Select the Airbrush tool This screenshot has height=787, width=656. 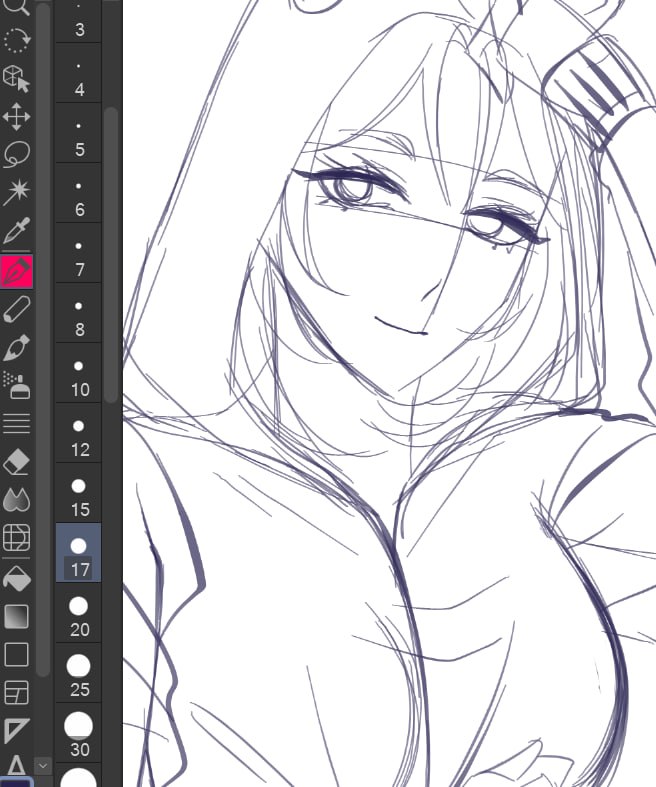point(17,385)
